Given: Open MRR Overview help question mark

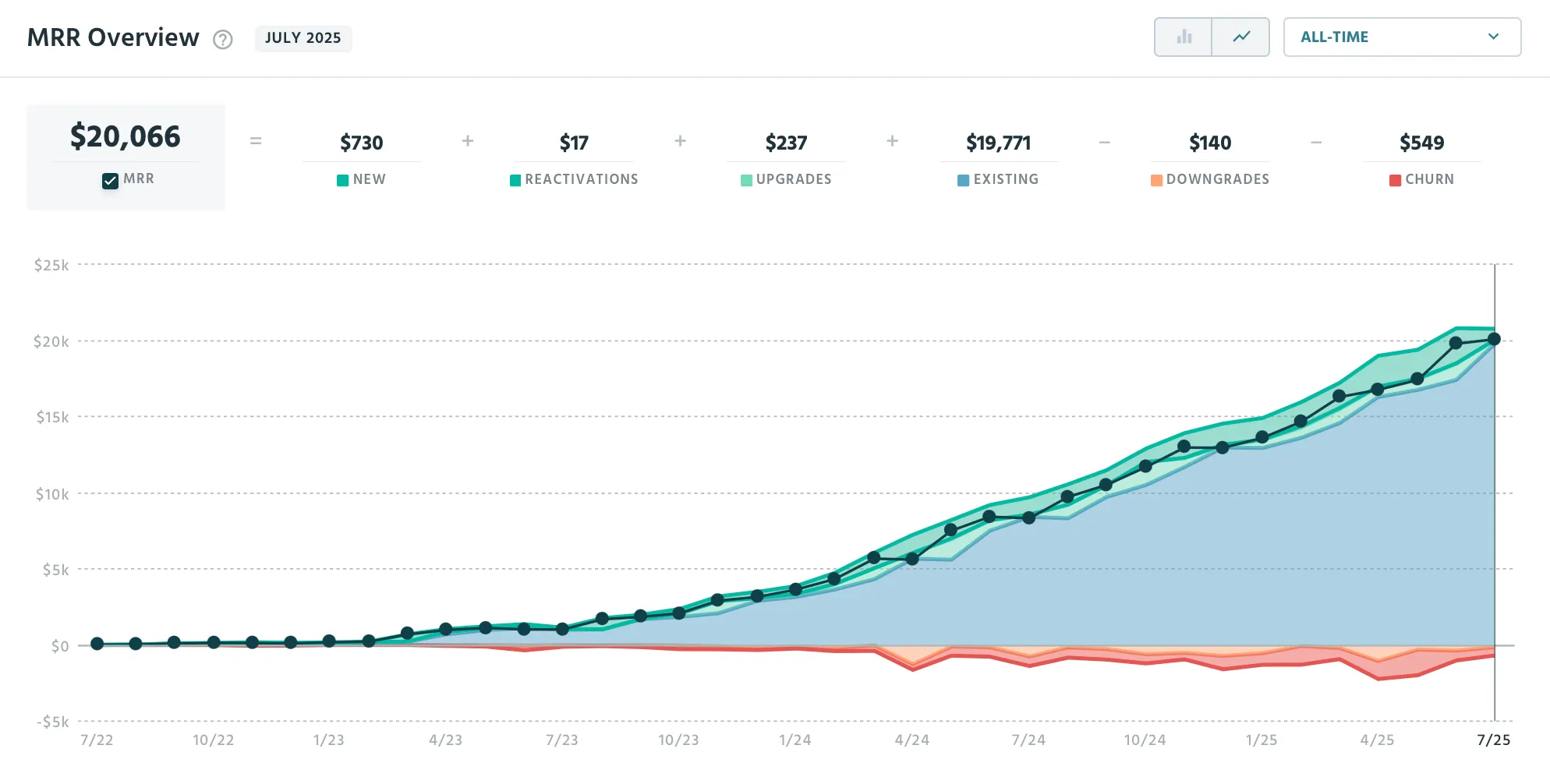Looking at the screenshot, I should pos(223,40).
